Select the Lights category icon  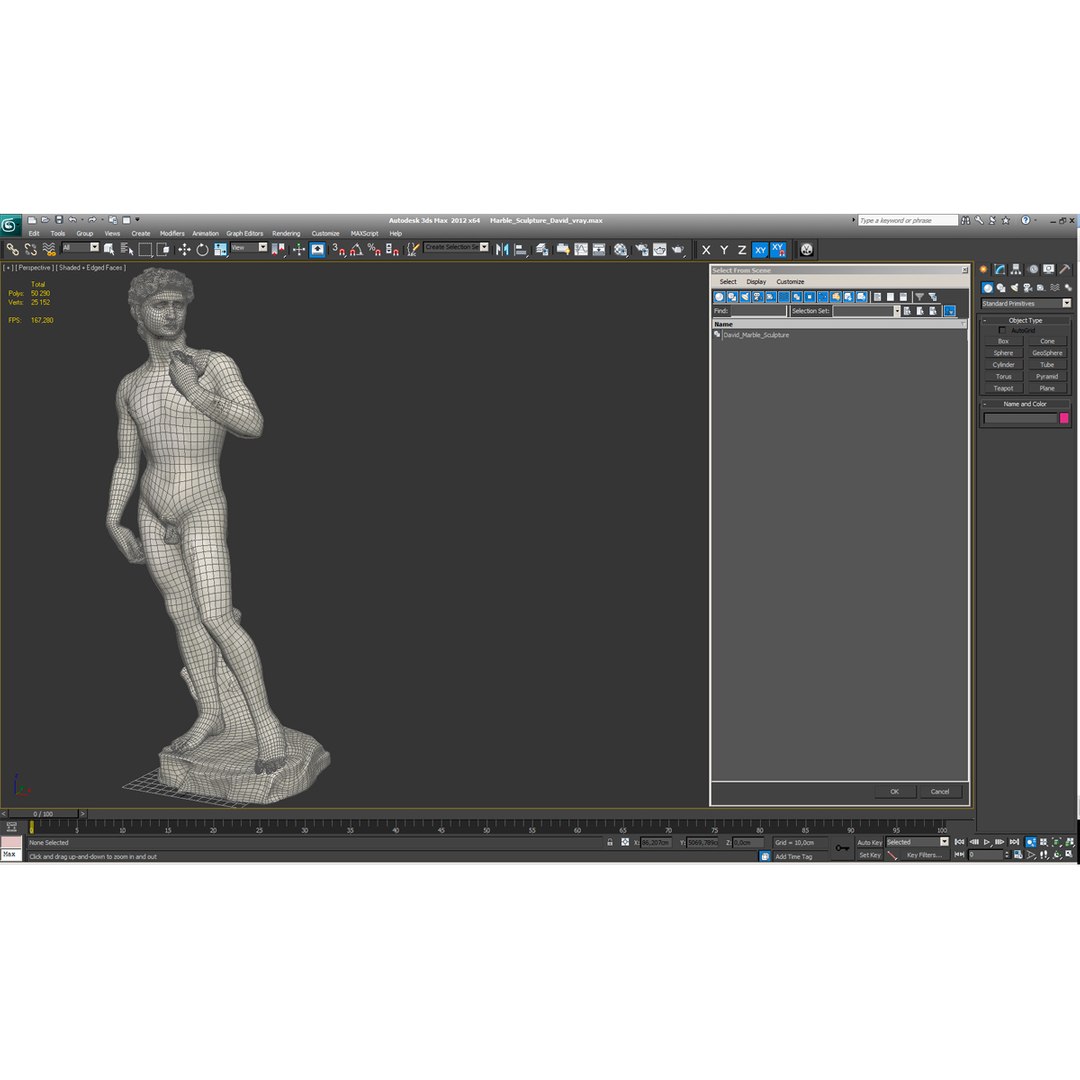click(x=1014, y=288)
